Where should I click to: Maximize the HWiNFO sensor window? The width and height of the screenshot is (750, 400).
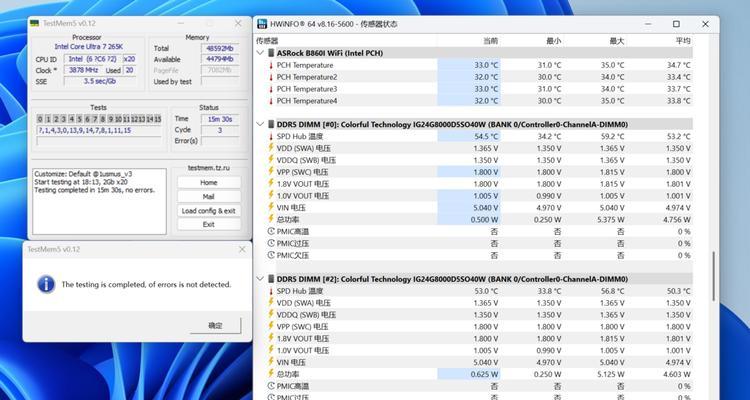[x=676, y=24]
